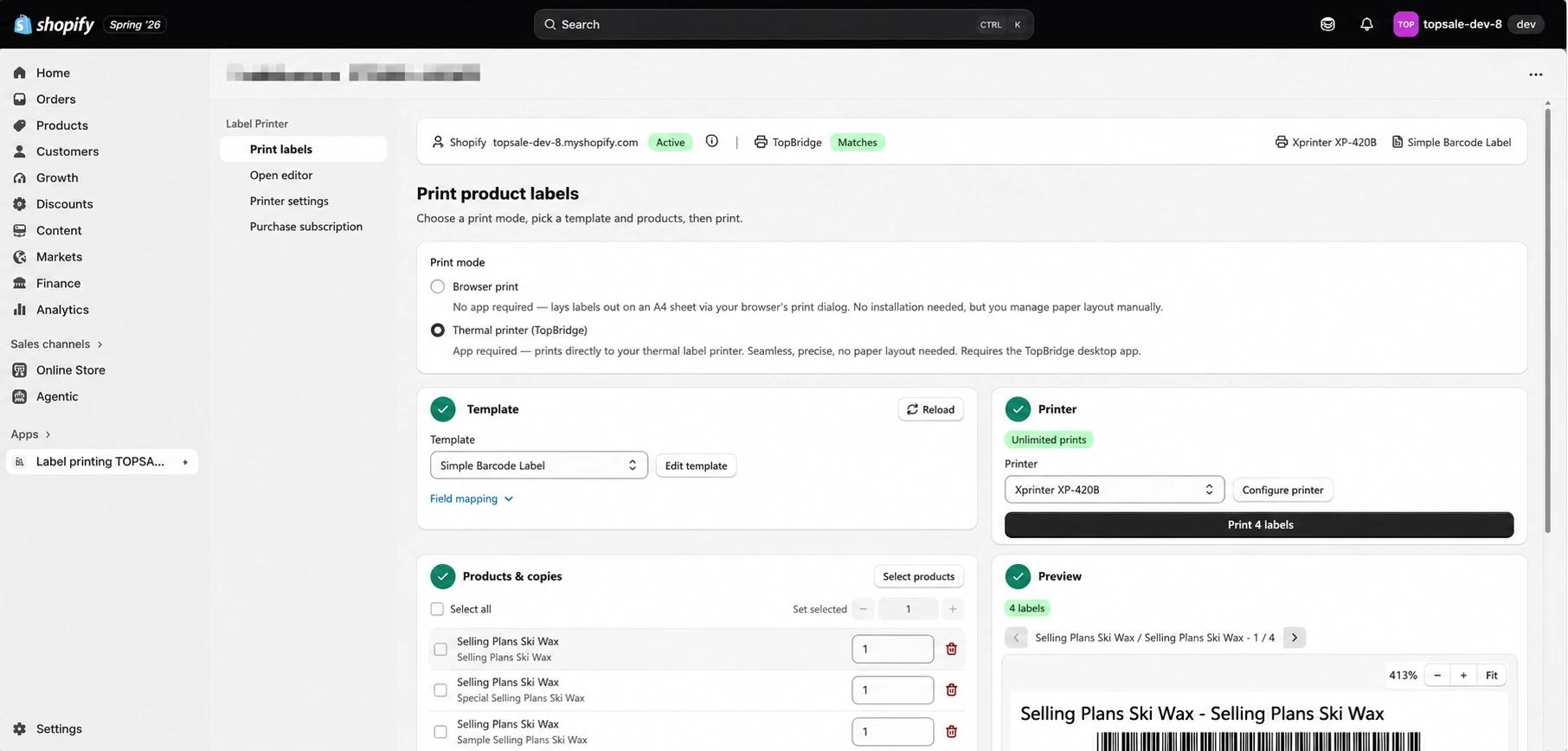This screenshot has height=751, width=1568.
Task: Click the Agentic icon in sidebar
Action: tap(20, 396)
